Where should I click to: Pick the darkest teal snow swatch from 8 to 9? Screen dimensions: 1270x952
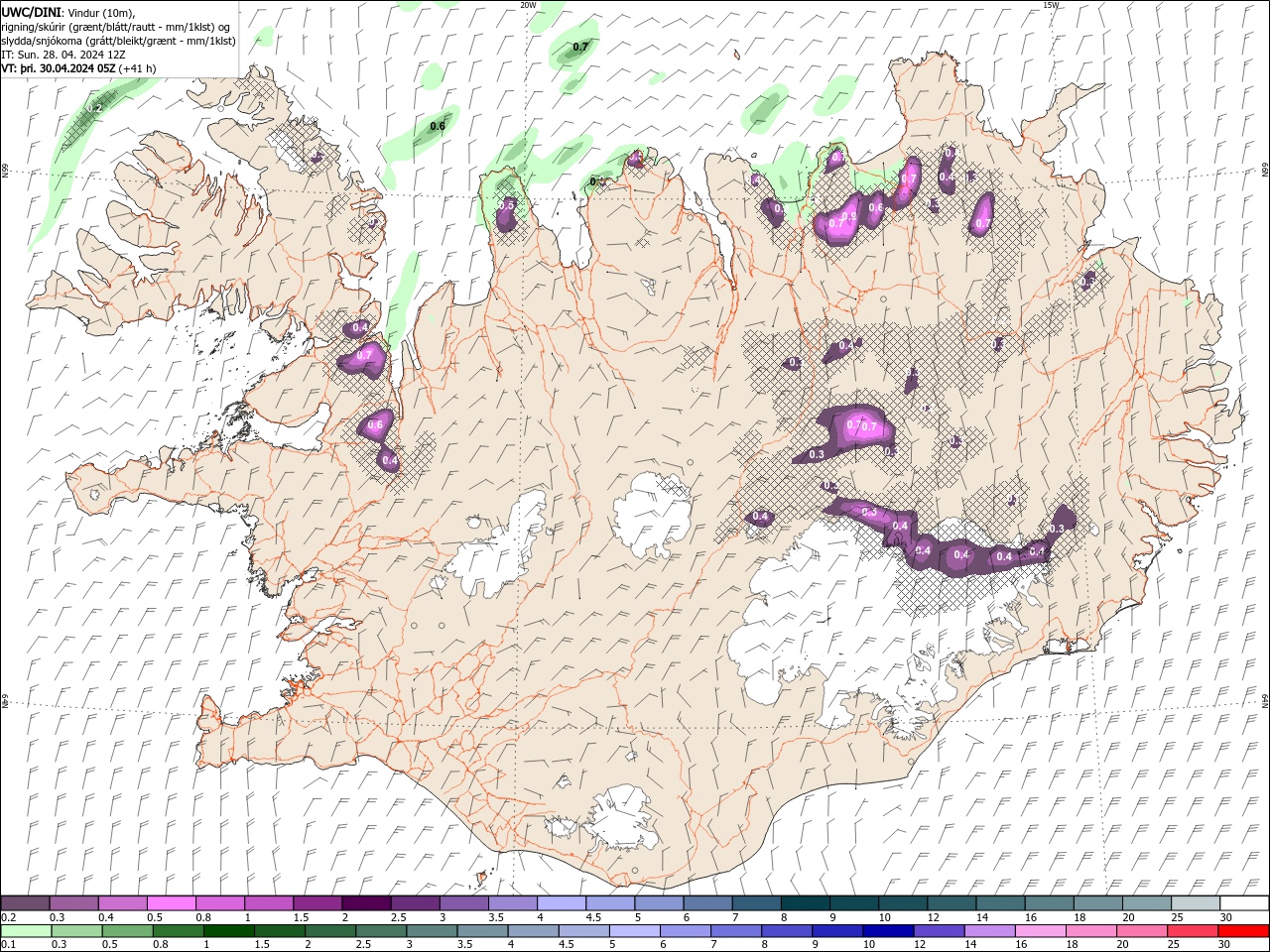pos(805,903)
